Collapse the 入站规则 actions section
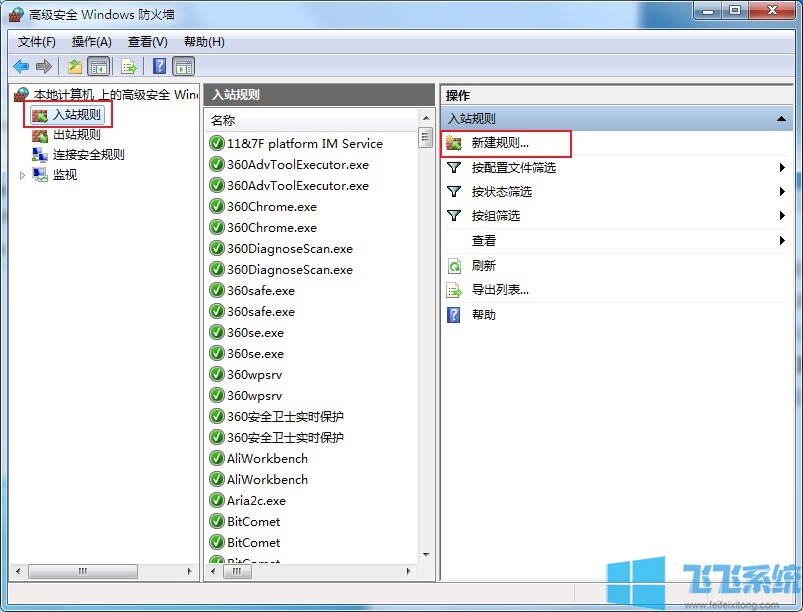803x612 pixels. pyautogui.click(x=783, y=117)
